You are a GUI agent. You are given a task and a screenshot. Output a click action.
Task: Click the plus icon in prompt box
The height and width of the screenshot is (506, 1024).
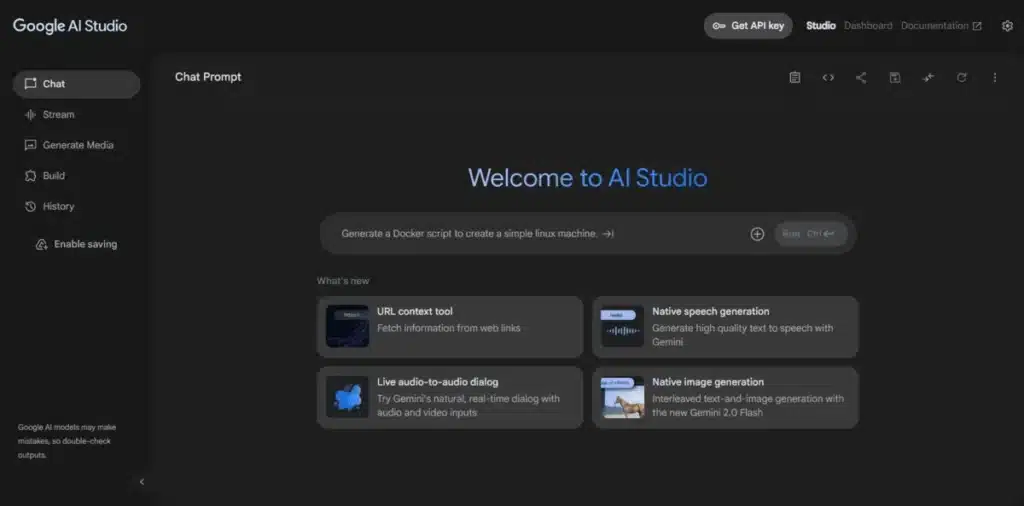757,234
